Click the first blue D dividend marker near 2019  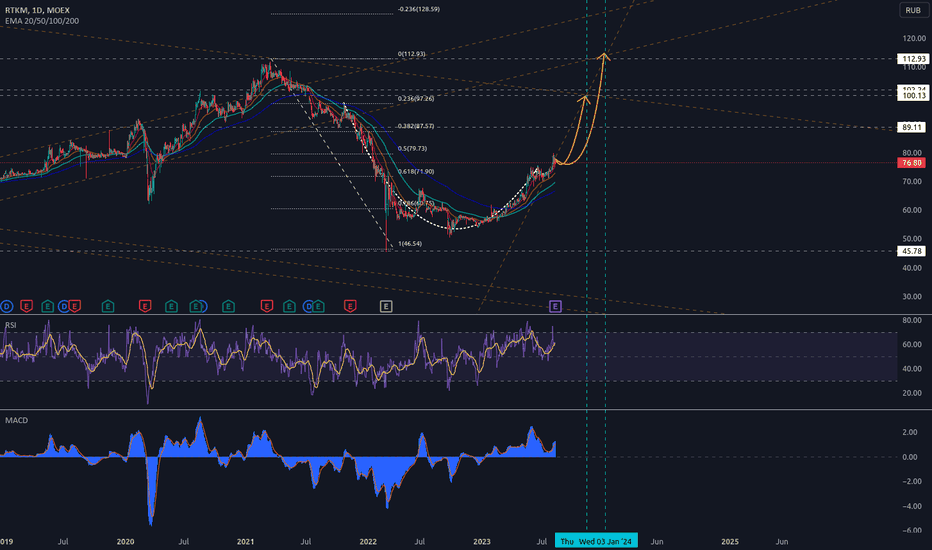tap(7, 307)
